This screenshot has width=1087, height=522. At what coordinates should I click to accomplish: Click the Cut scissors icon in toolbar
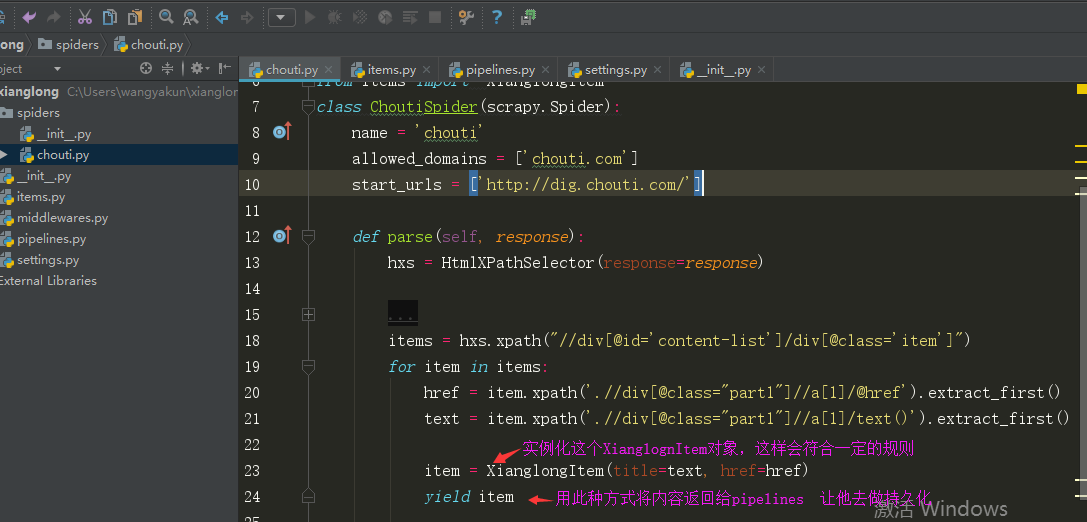[x=85, y=17]
